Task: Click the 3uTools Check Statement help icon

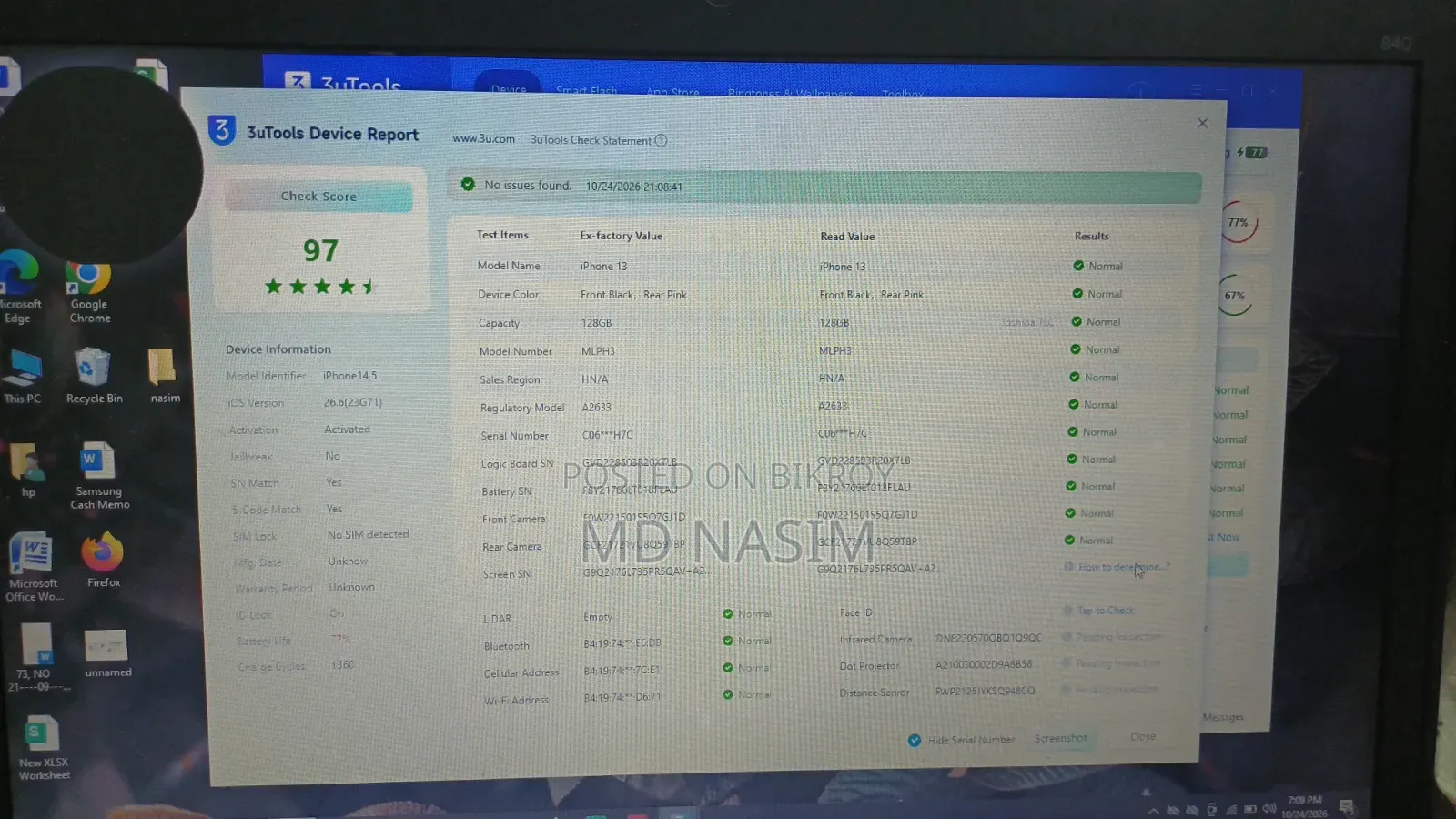Action: pyautogui.click(x=662, y=140)
